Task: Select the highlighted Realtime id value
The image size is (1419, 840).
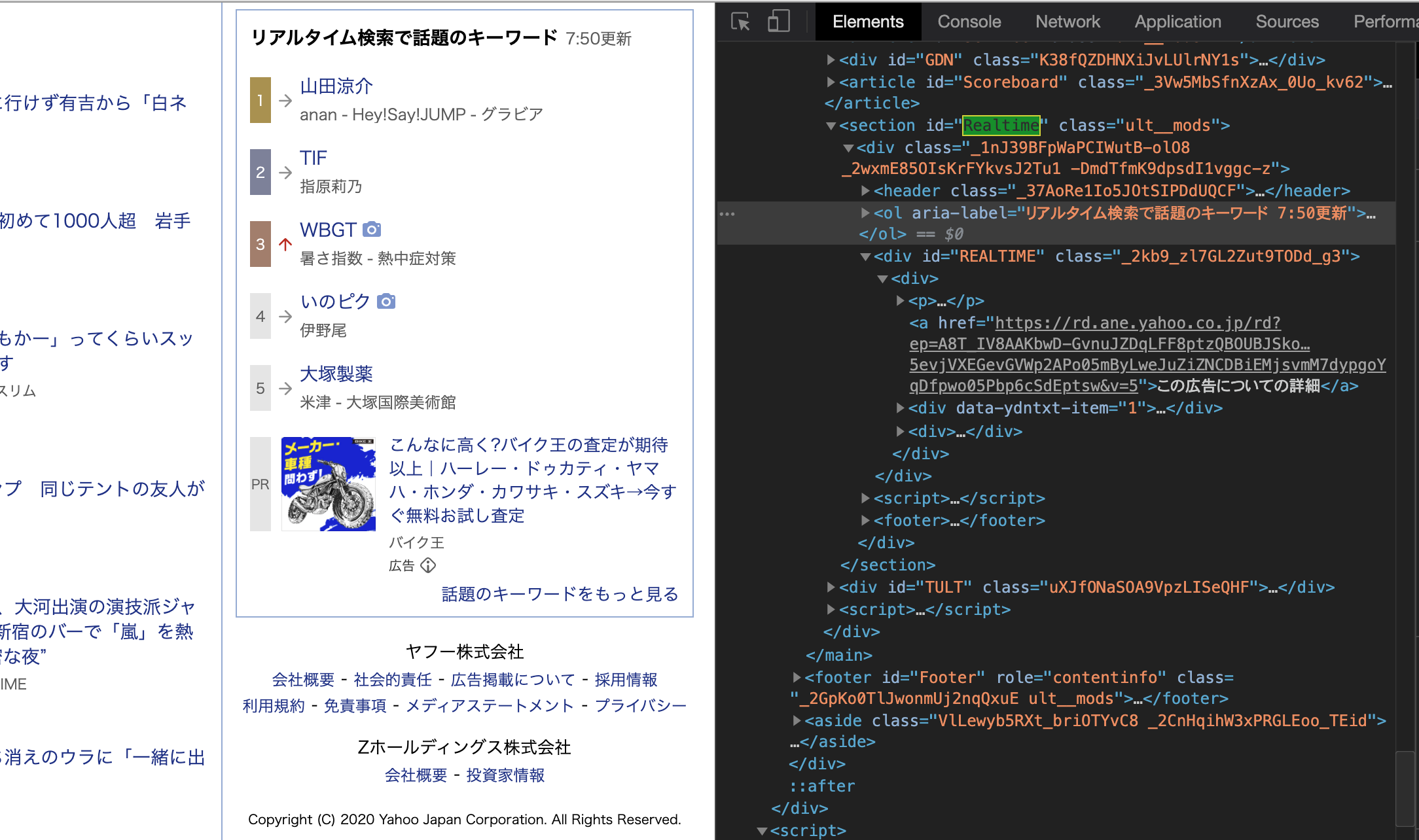Action: point(1001,125)
